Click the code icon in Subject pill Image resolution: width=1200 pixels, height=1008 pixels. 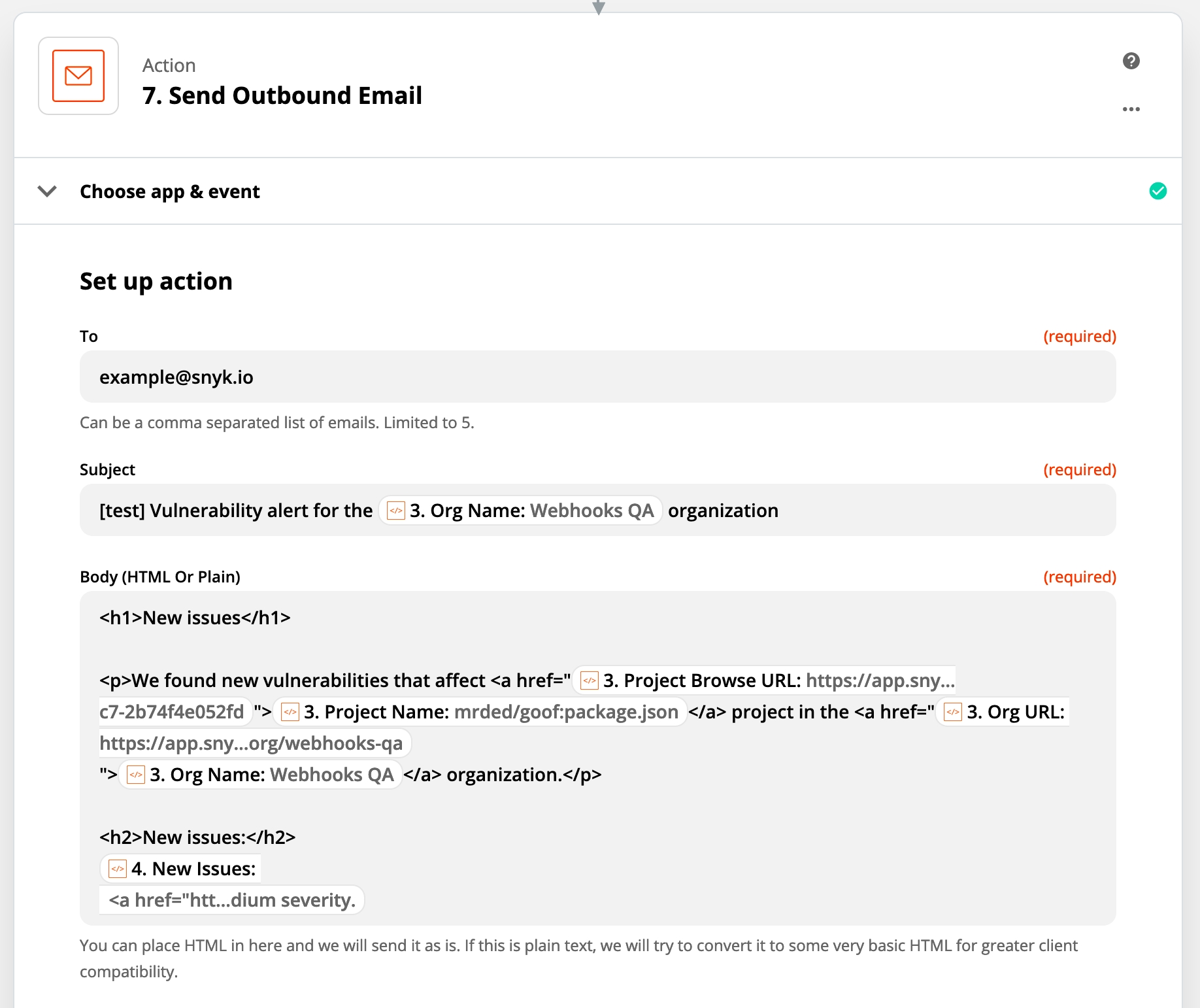tap(395, 511)
